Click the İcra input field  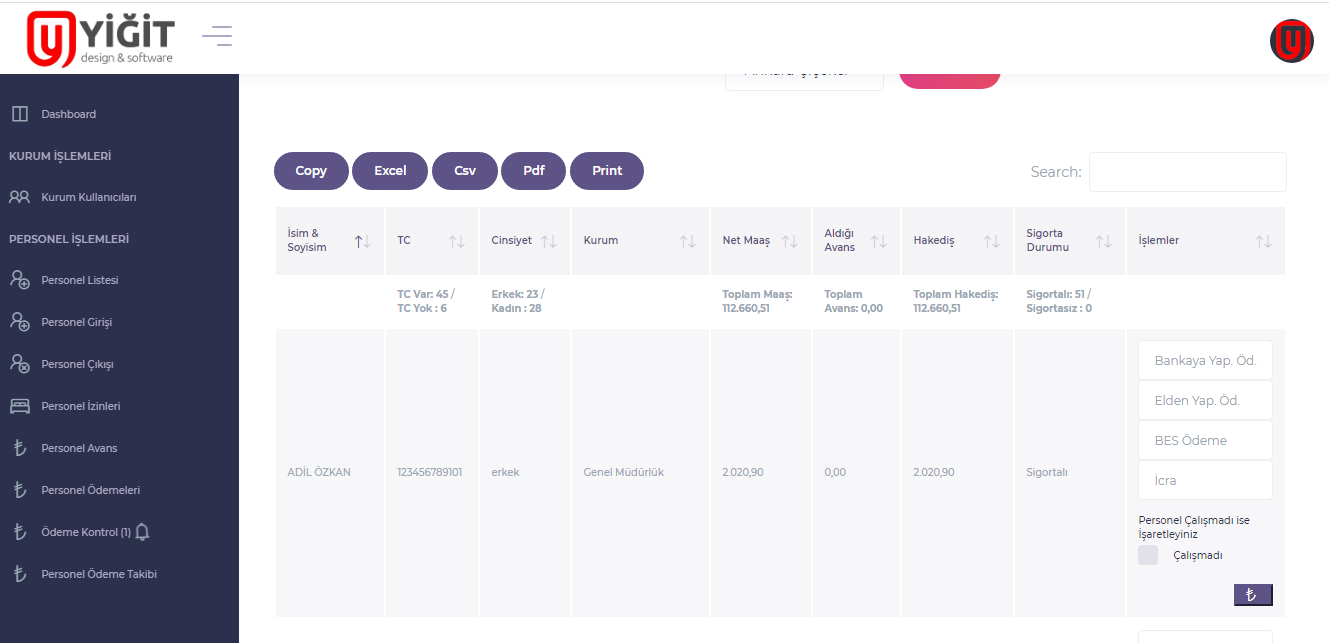pos(1205,480)
